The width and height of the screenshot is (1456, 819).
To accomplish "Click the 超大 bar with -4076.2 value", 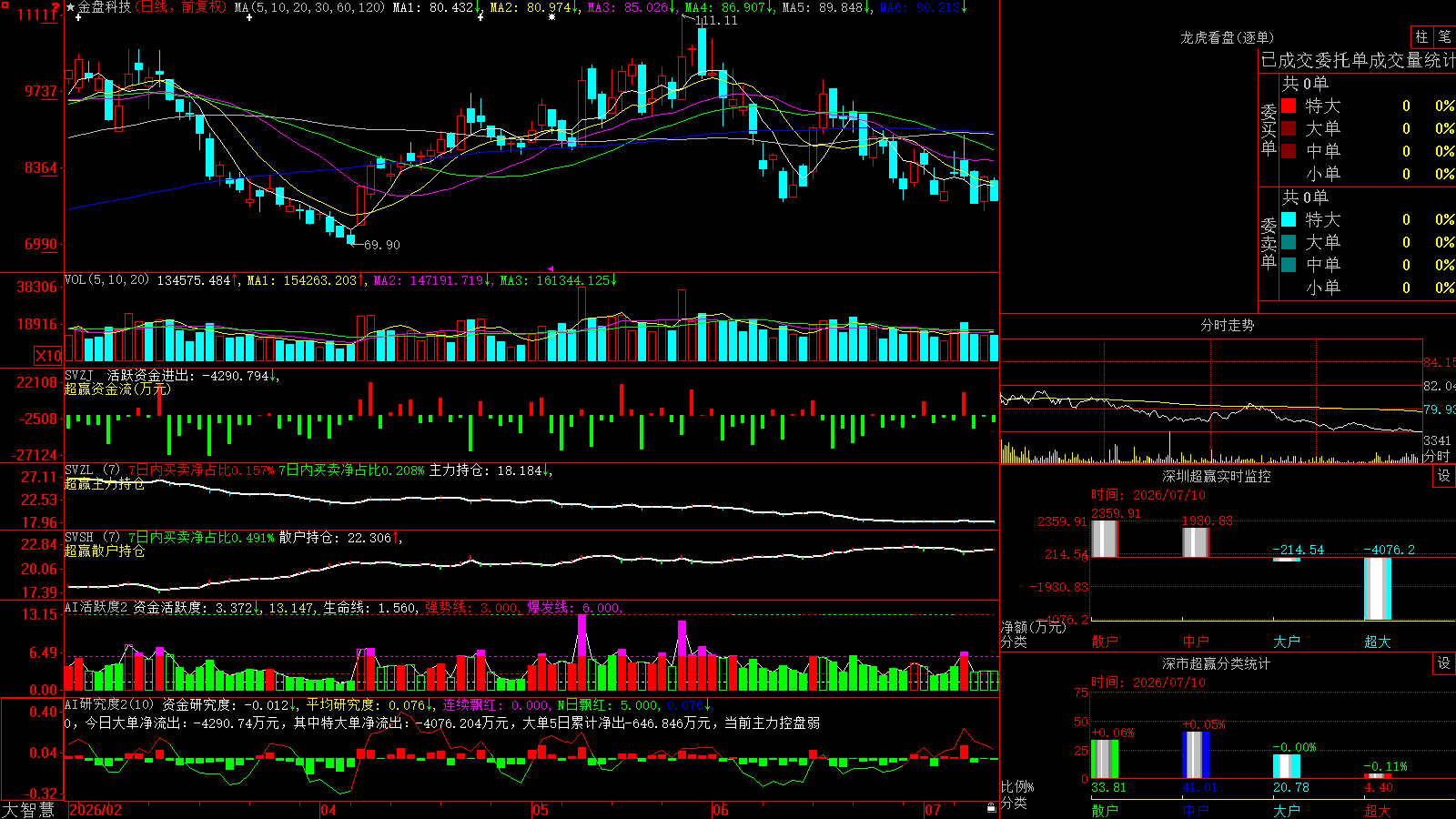I will (1378, 589).
